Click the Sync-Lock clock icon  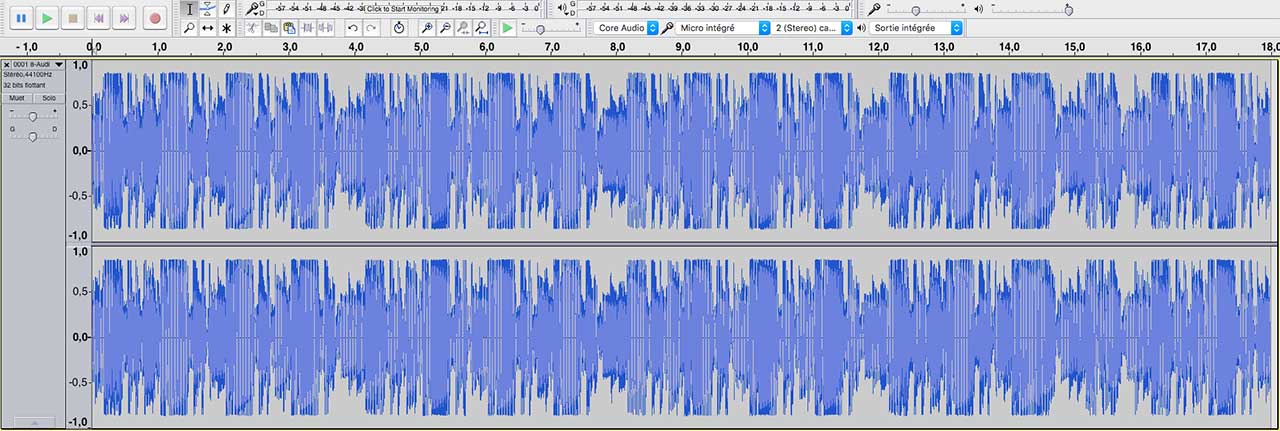[x=399, y=28]
